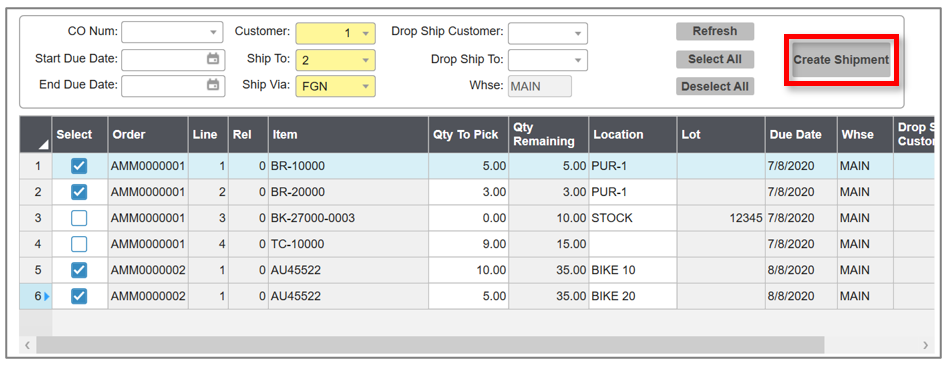The width and height of the screenshot is (948, 365).
Task: Click the current-row indicator on row 6
Action: [x=47, y=296]
